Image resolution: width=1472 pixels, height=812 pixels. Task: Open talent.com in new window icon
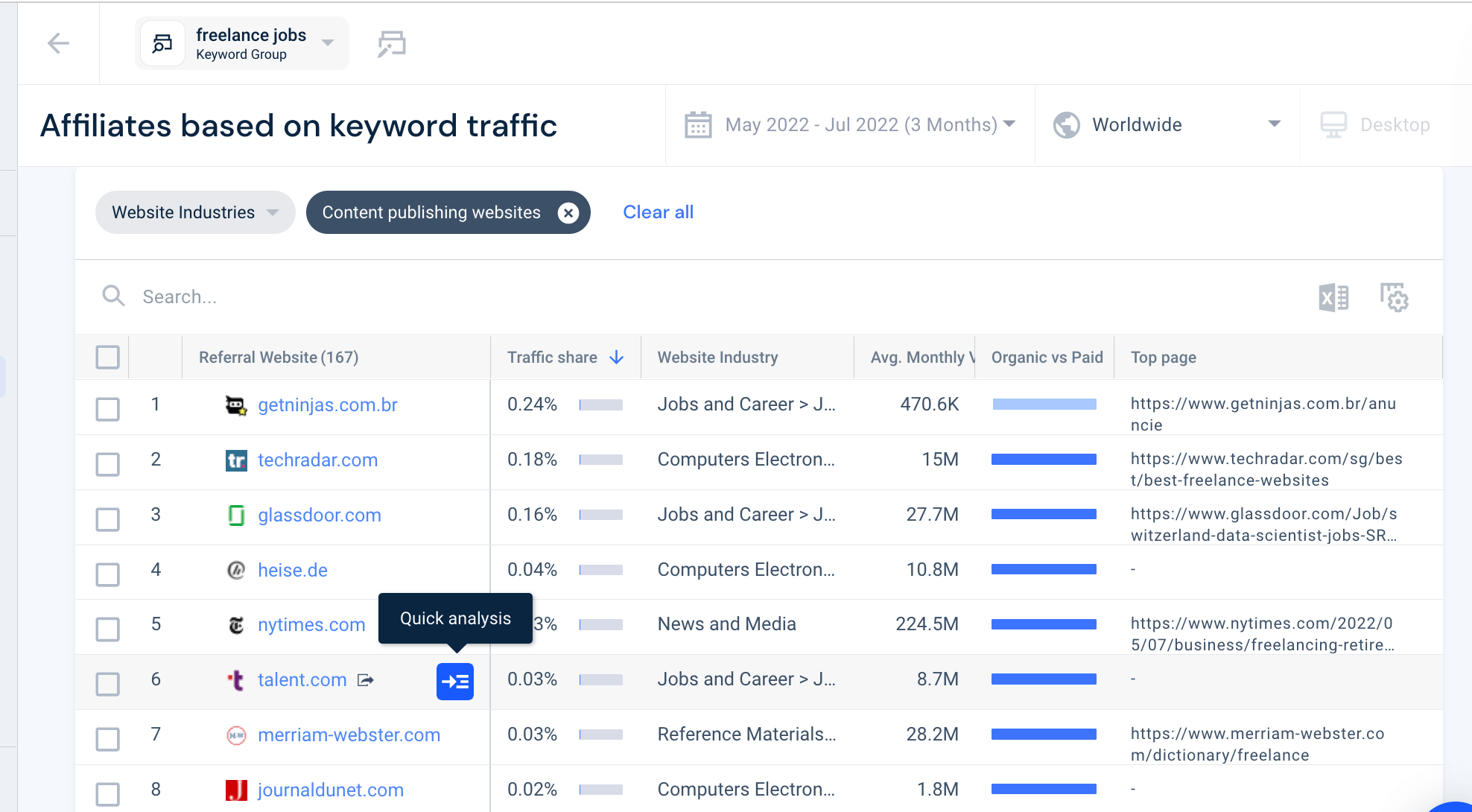point(365,680)
